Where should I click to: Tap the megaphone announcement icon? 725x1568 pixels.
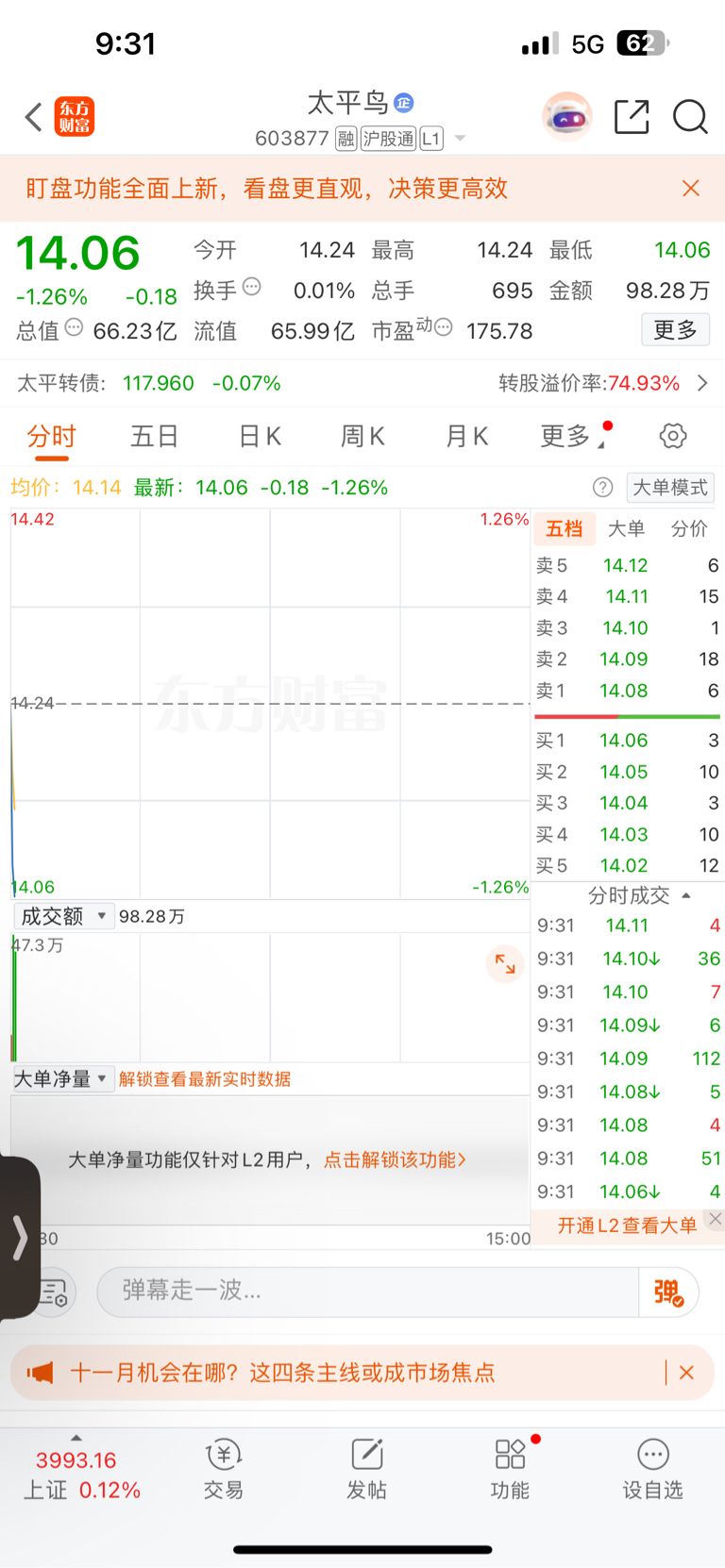tap(40, 1373)
